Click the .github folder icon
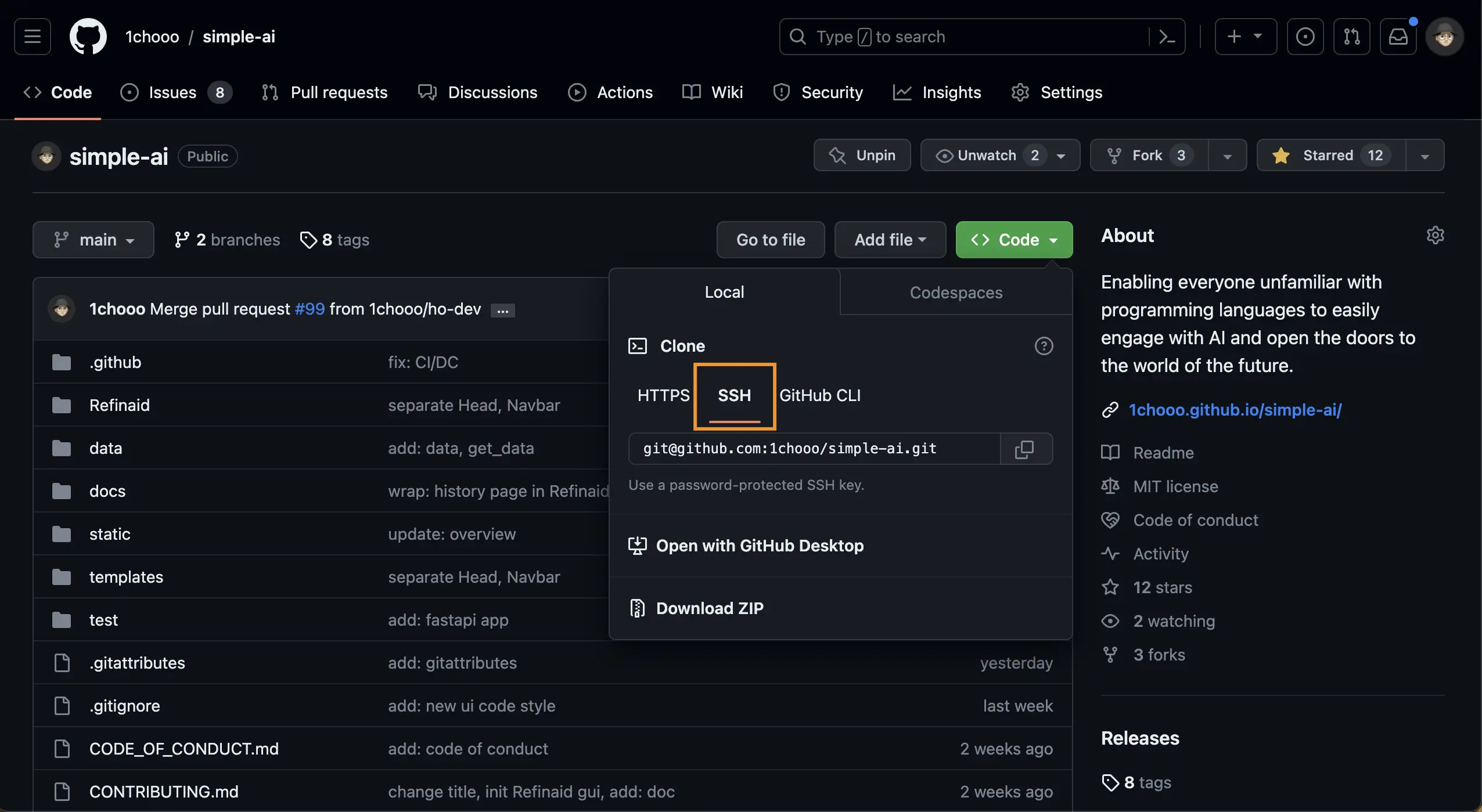1482x812 pixels. click(x=62, y=362)
